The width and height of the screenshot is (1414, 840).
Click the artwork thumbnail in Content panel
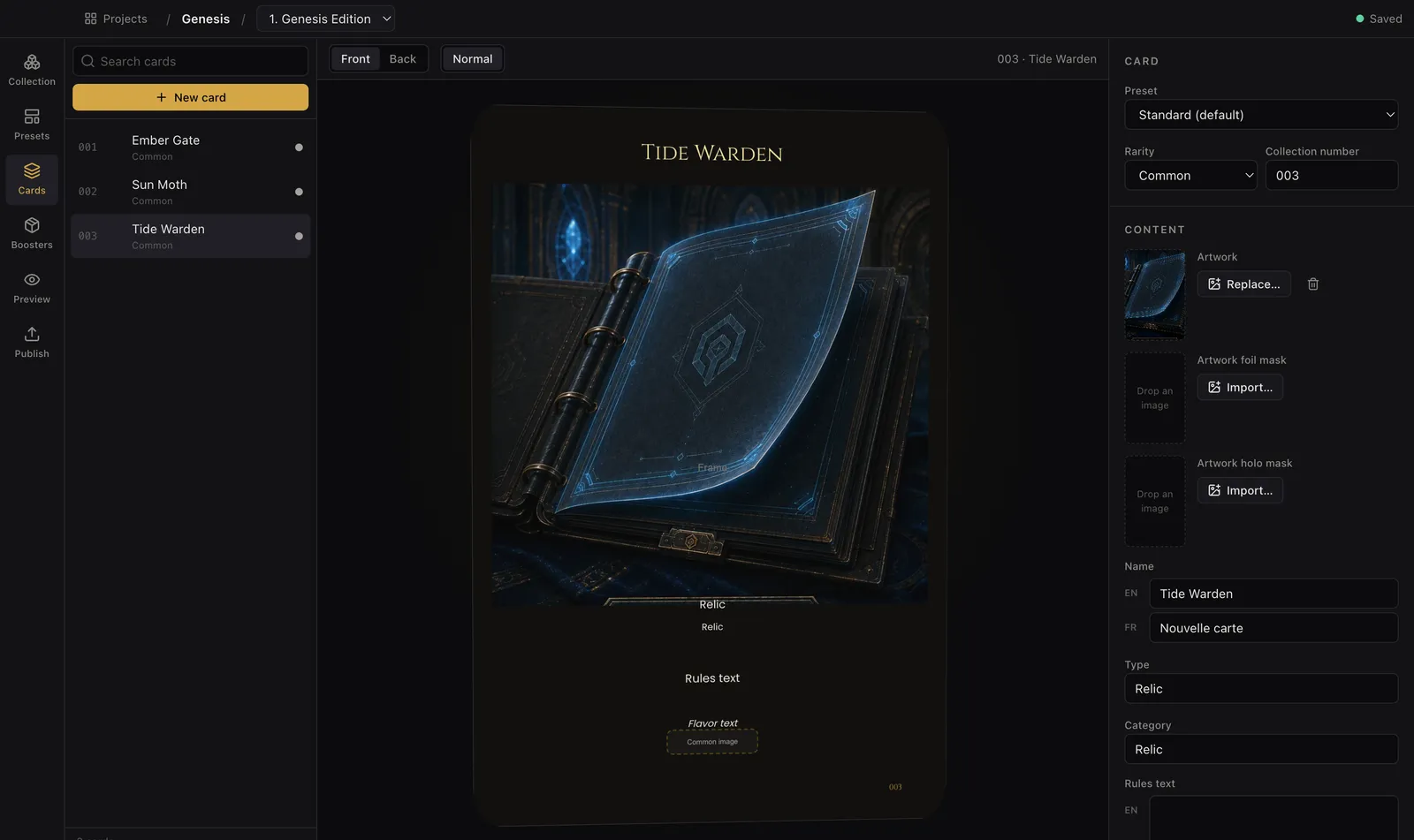point(1155,295)
